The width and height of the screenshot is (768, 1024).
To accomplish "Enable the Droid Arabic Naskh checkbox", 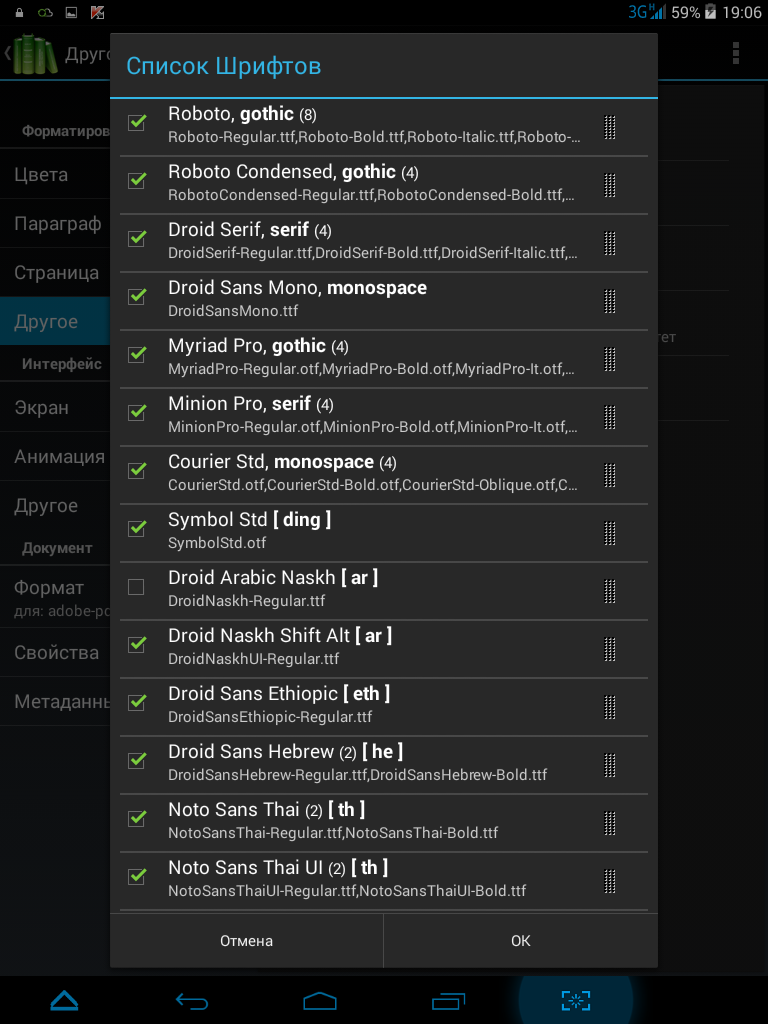I will 137,587.
